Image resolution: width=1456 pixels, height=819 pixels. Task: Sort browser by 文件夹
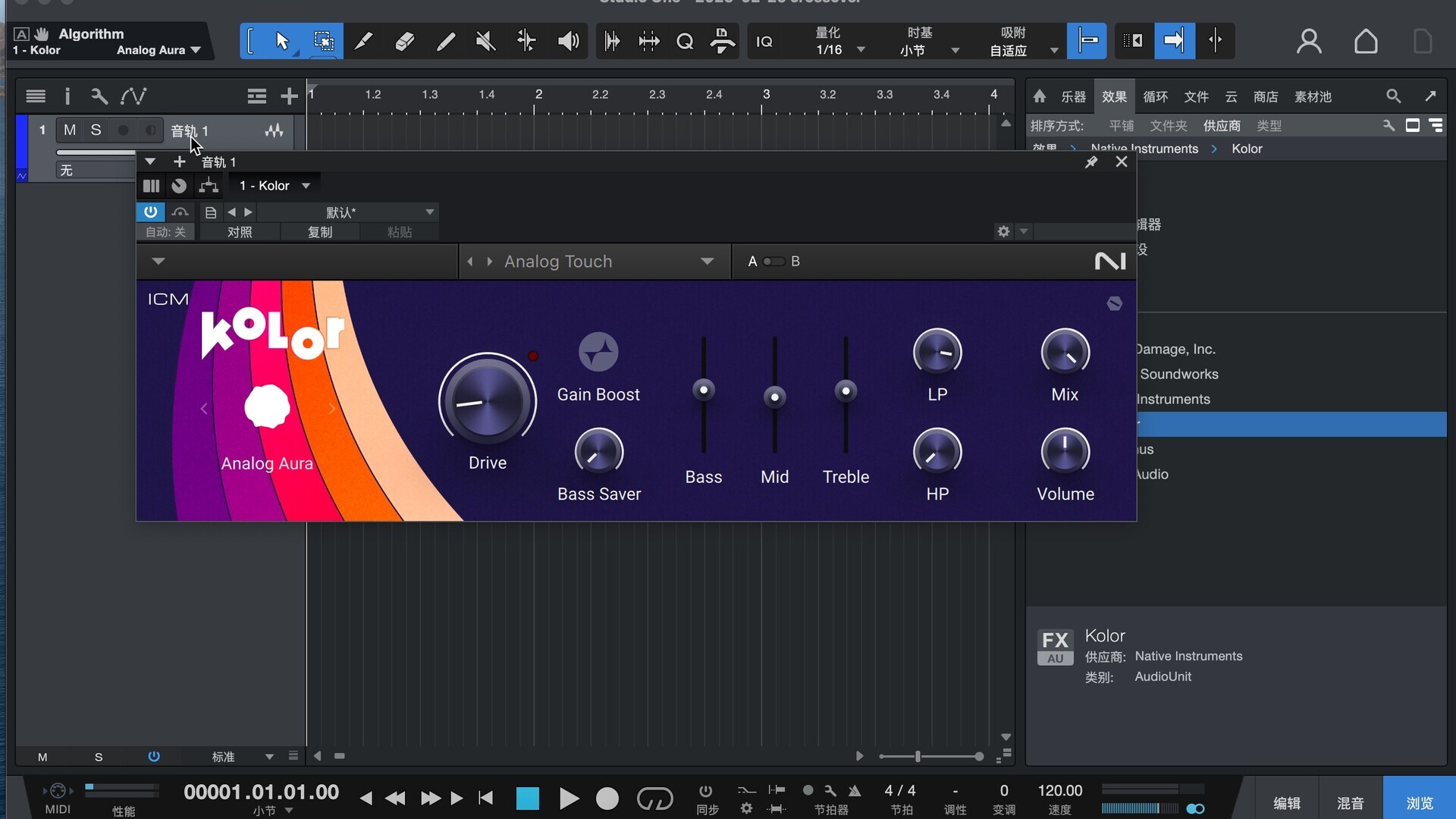tap(1168, 126)
